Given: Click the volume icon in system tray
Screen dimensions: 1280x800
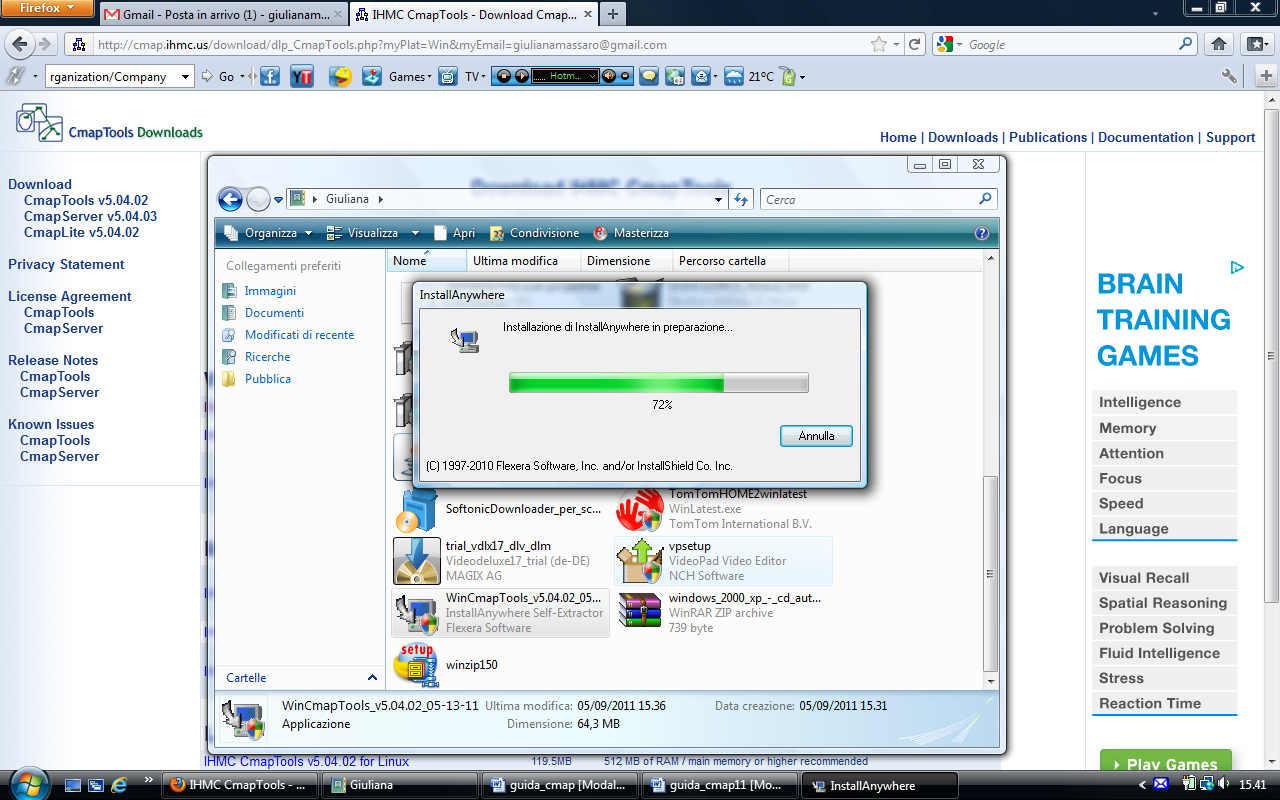Looking at the screenshot, I should tap(1224, 784).
